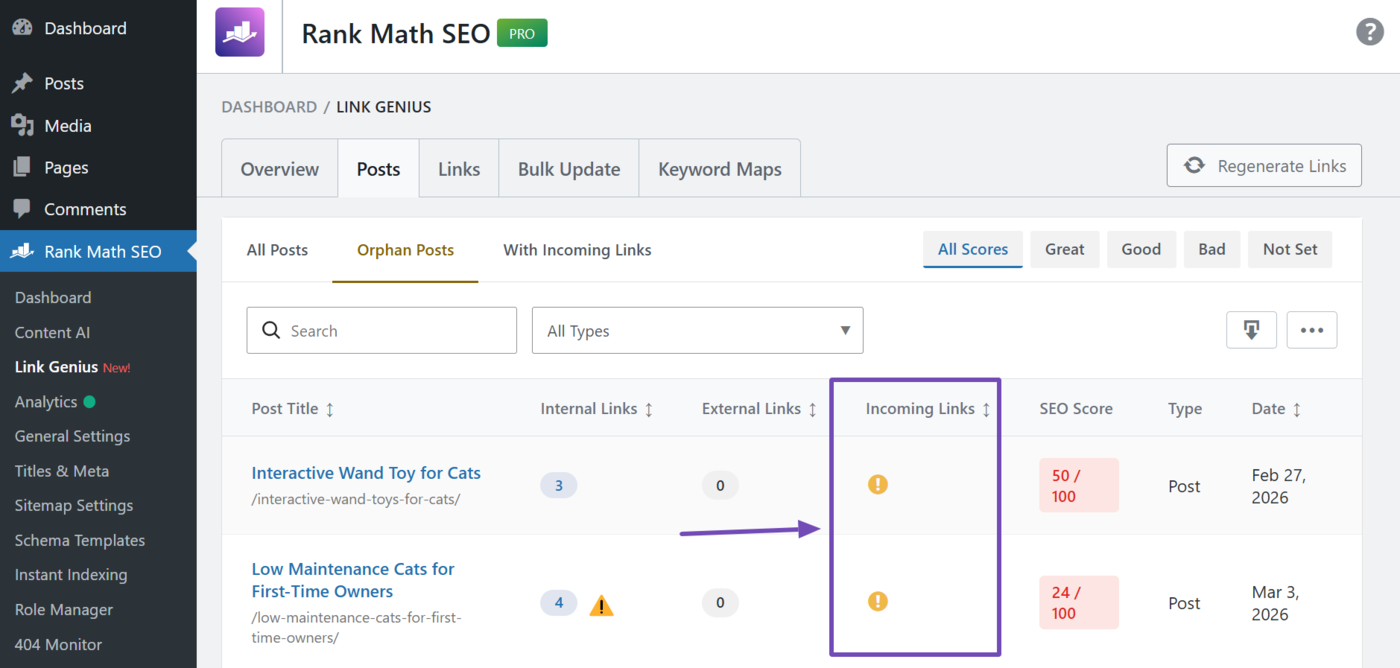Click internal links count 3 badge
This screenshot has height=668, width=1400.
tap(559, 486)
